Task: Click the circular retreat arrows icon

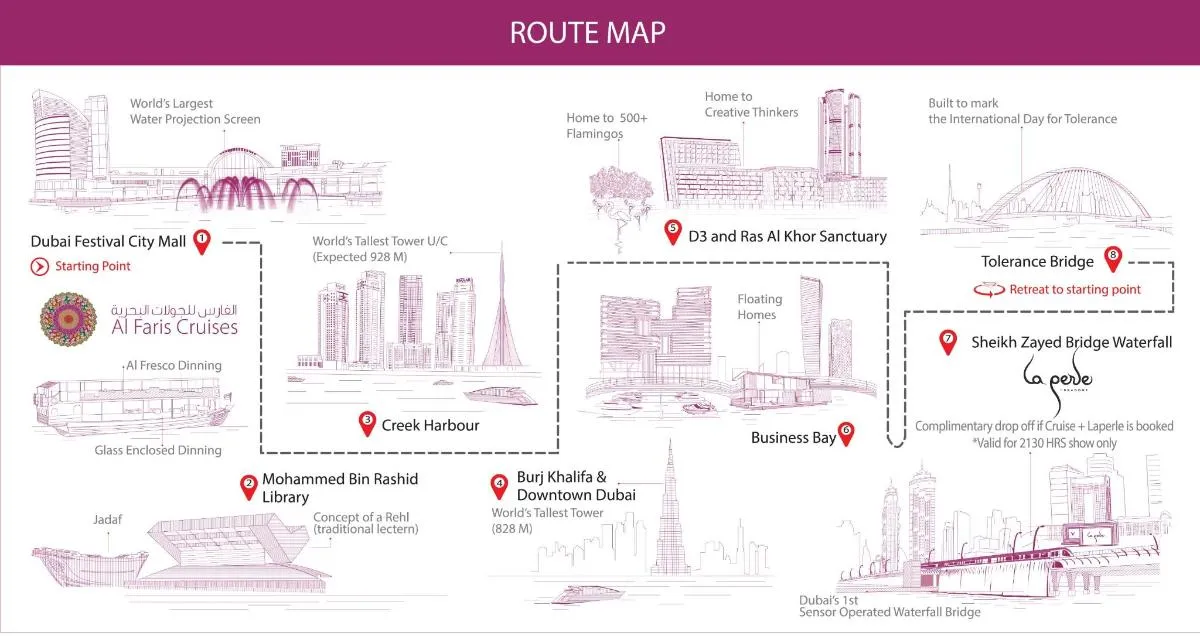Action: coord(990,290)
